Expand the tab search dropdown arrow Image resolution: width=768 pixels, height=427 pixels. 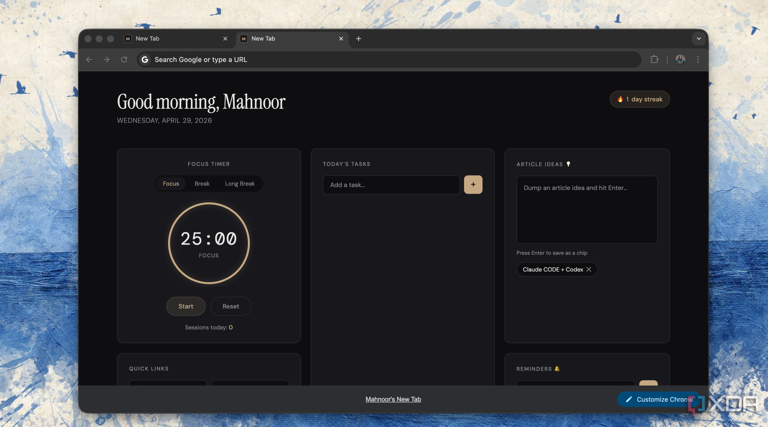(698, 39)
